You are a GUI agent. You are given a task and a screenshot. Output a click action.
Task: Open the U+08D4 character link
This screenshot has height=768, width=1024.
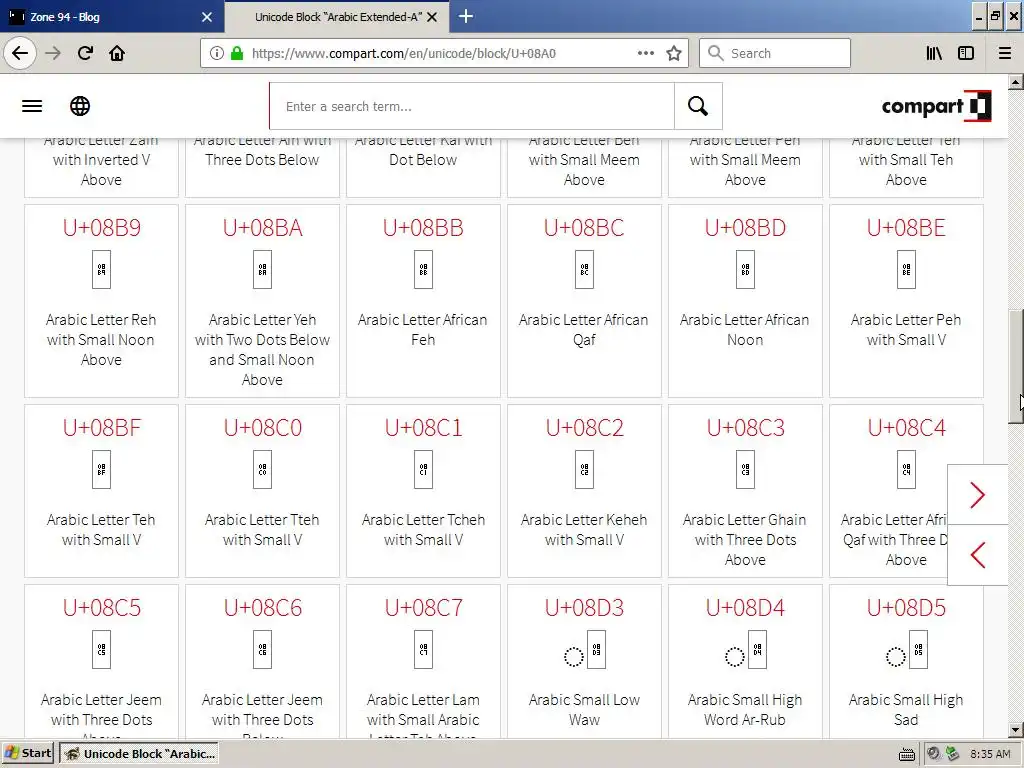(745, 608)
